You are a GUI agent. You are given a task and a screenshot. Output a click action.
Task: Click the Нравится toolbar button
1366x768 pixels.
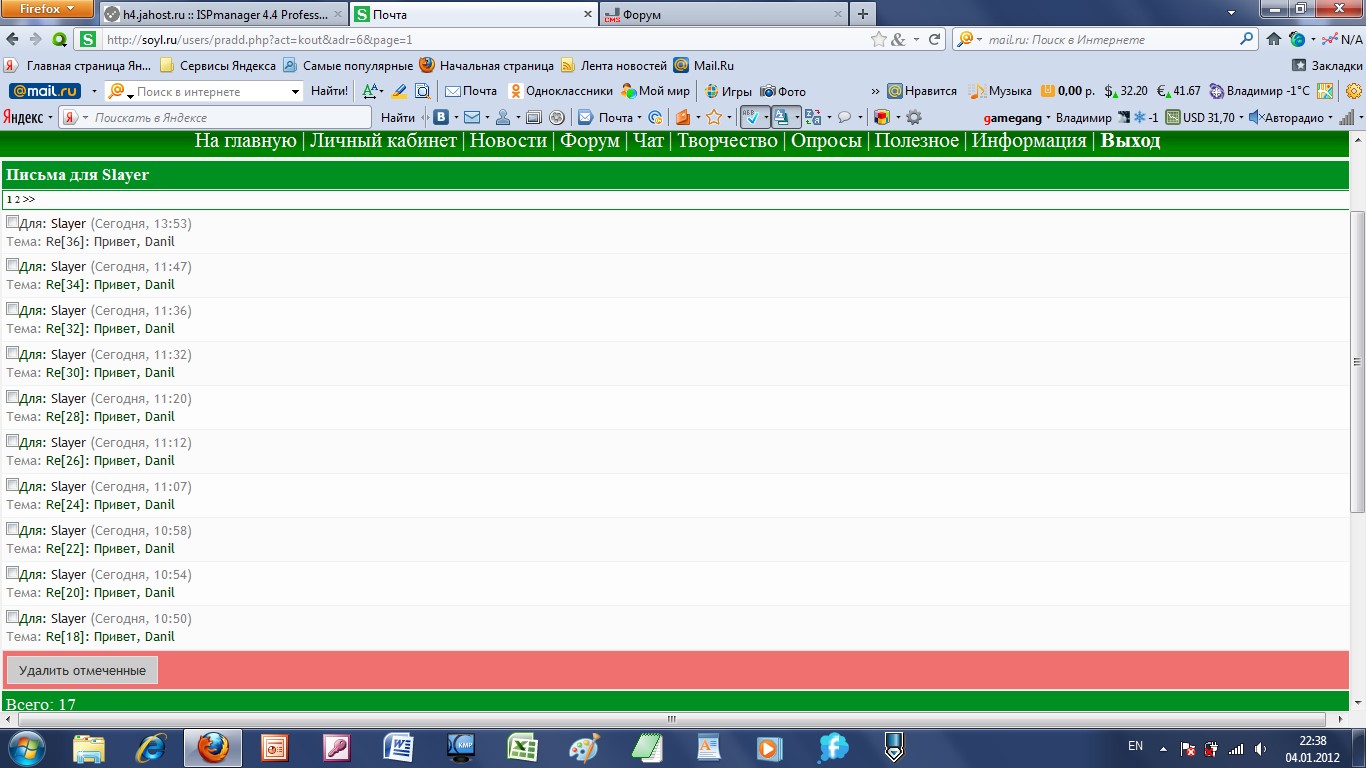pos(922,91)
